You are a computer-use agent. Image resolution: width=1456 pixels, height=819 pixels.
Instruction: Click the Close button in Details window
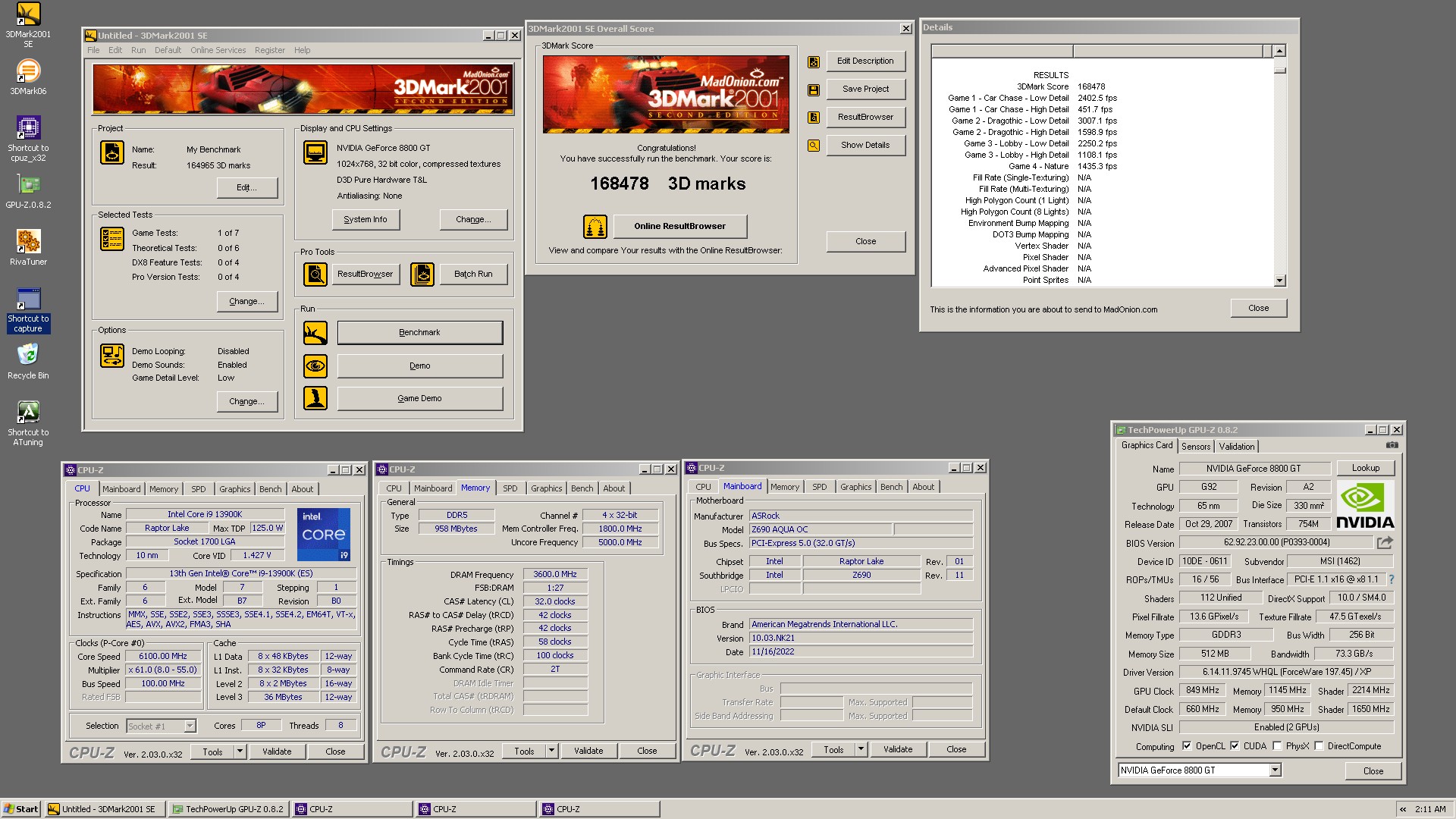1259,308
